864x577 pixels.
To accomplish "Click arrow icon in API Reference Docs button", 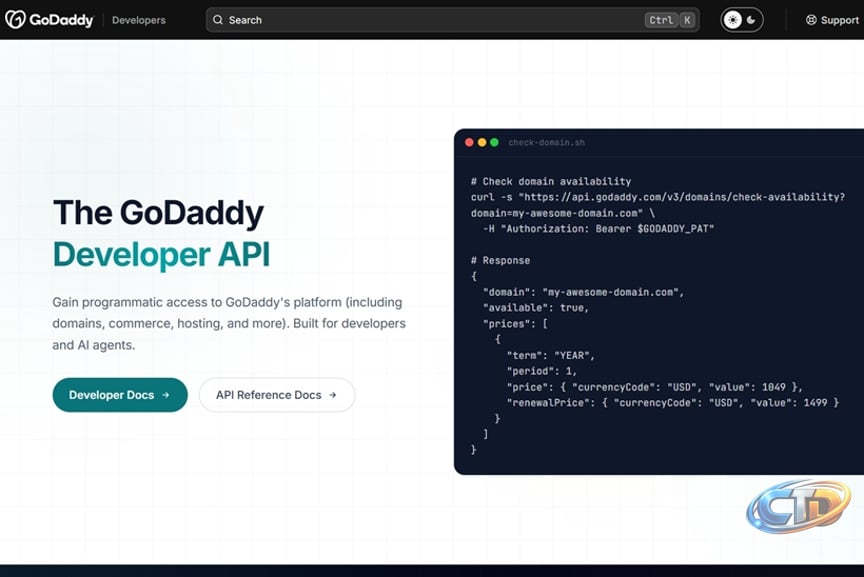I will click(332, 395).
